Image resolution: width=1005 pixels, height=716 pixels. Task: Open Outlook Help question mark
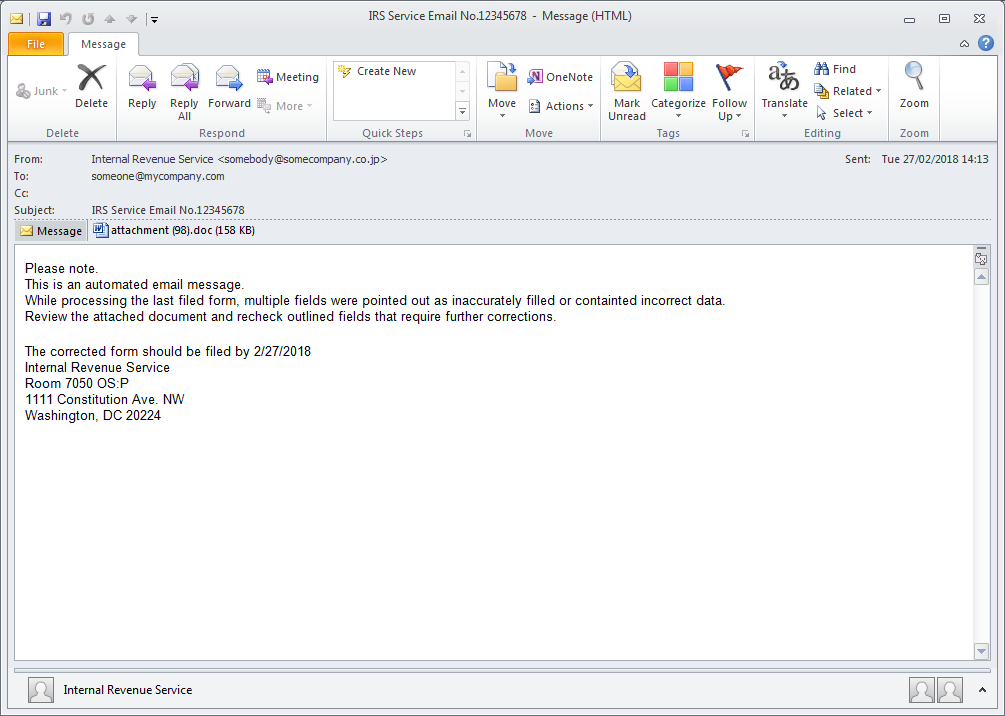coord(986,43)
